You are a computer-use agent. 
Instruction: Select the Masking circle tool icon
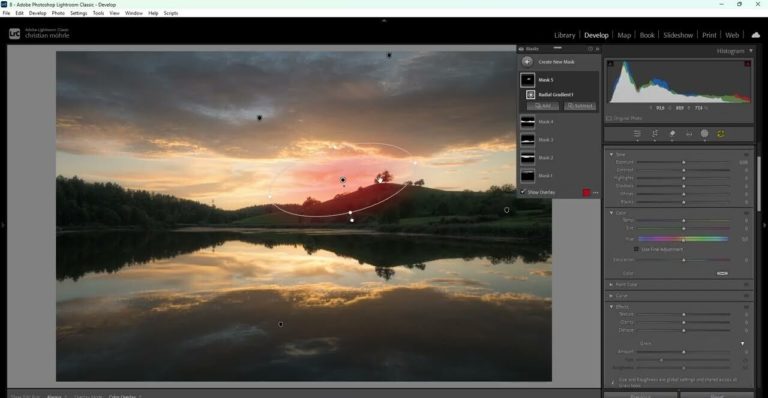point(704,134)
